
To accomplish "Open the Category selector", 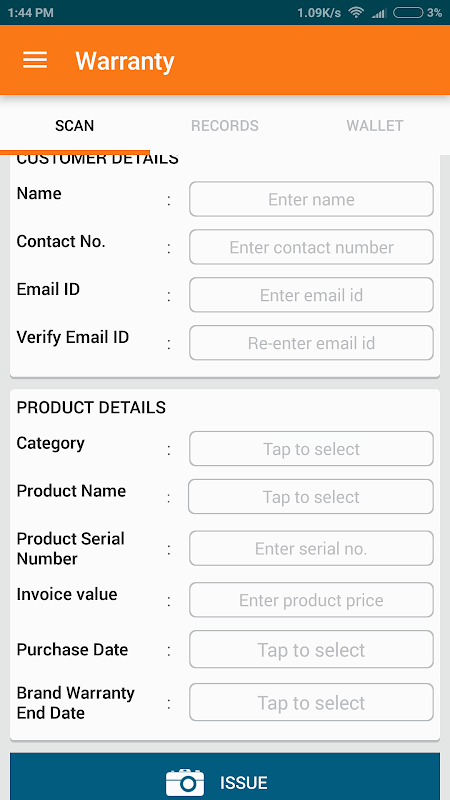I will [311, 449].
